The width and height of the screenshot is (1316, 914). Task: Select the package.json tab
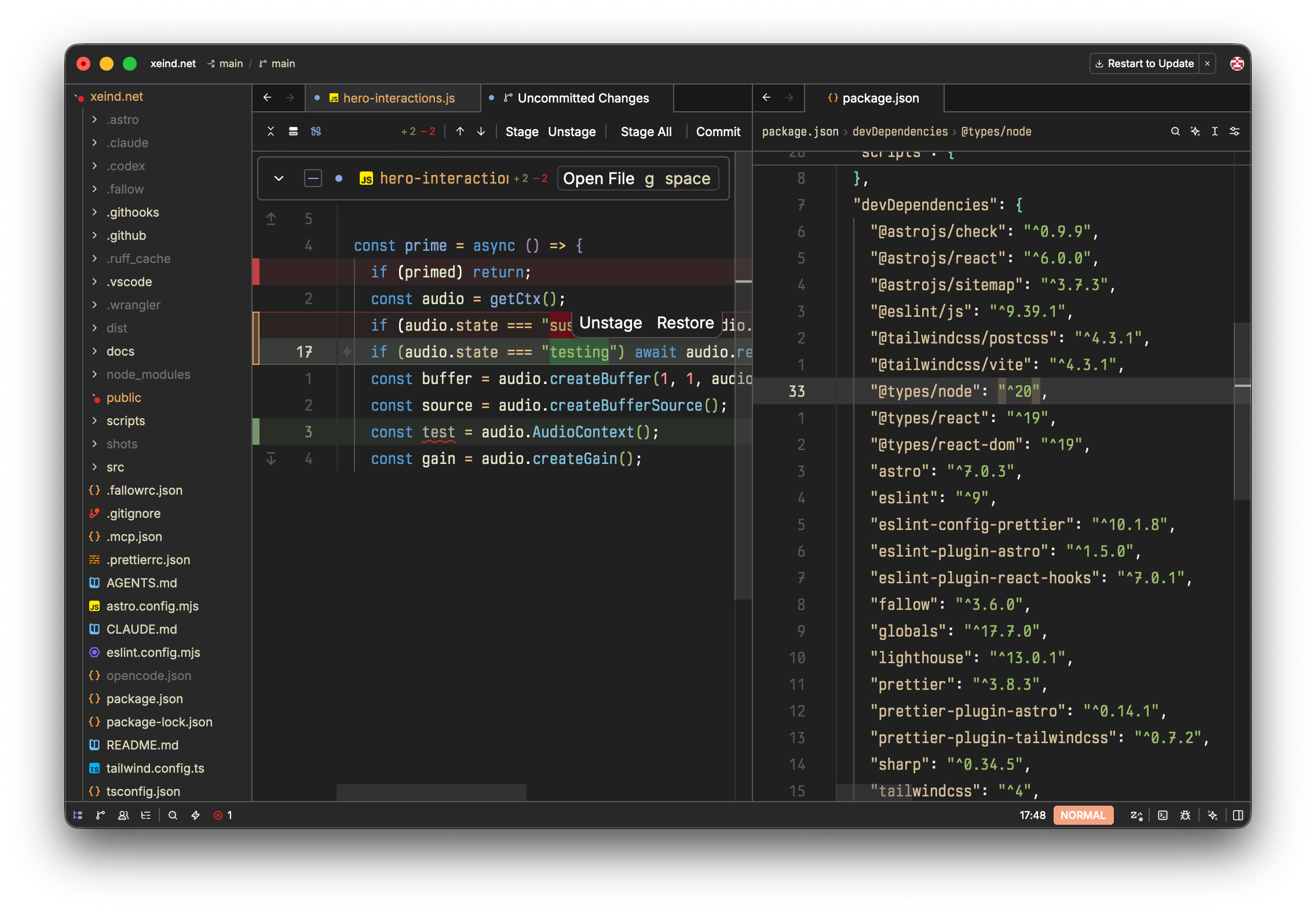click(x=873, y=98)
